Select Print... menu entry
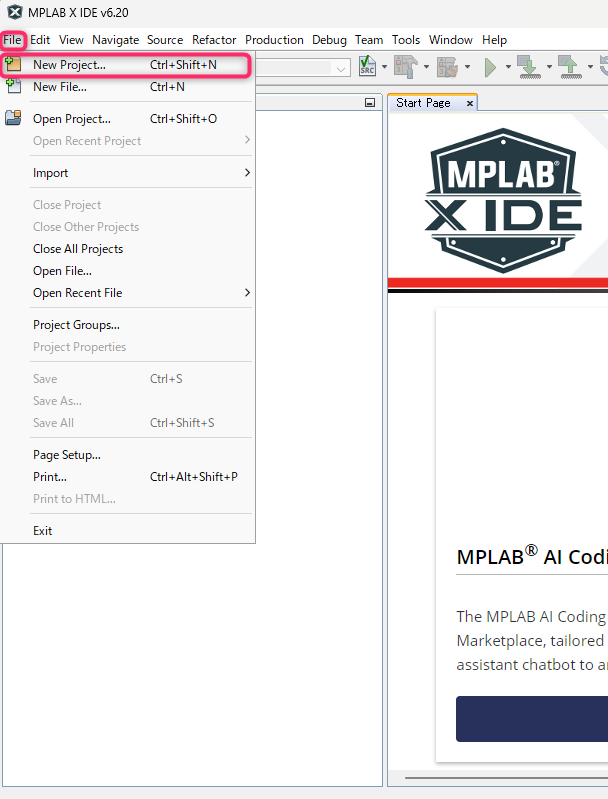This screenshot has height=799, width=608. click(127, 476)
